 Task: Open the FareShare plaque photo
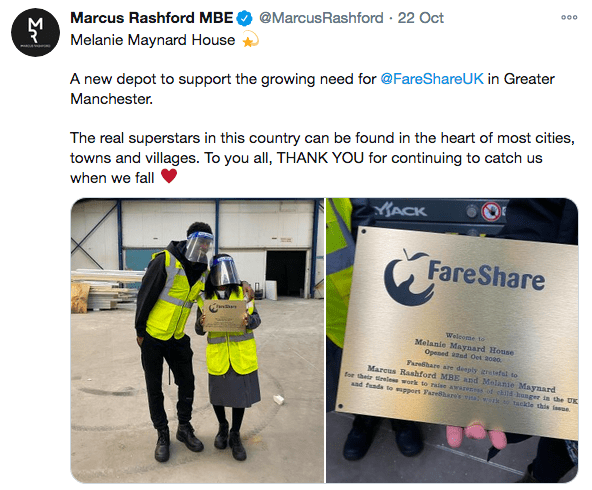pos(452,340)
